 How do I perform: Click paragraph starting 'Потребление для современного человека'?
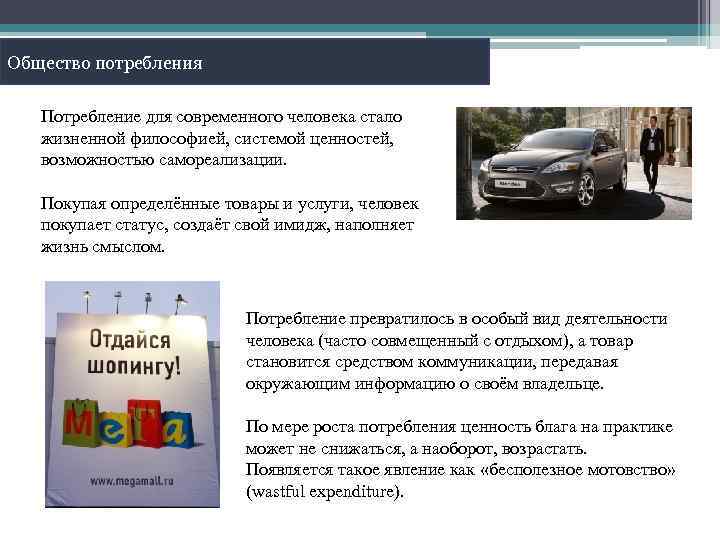tap(221, 138)
